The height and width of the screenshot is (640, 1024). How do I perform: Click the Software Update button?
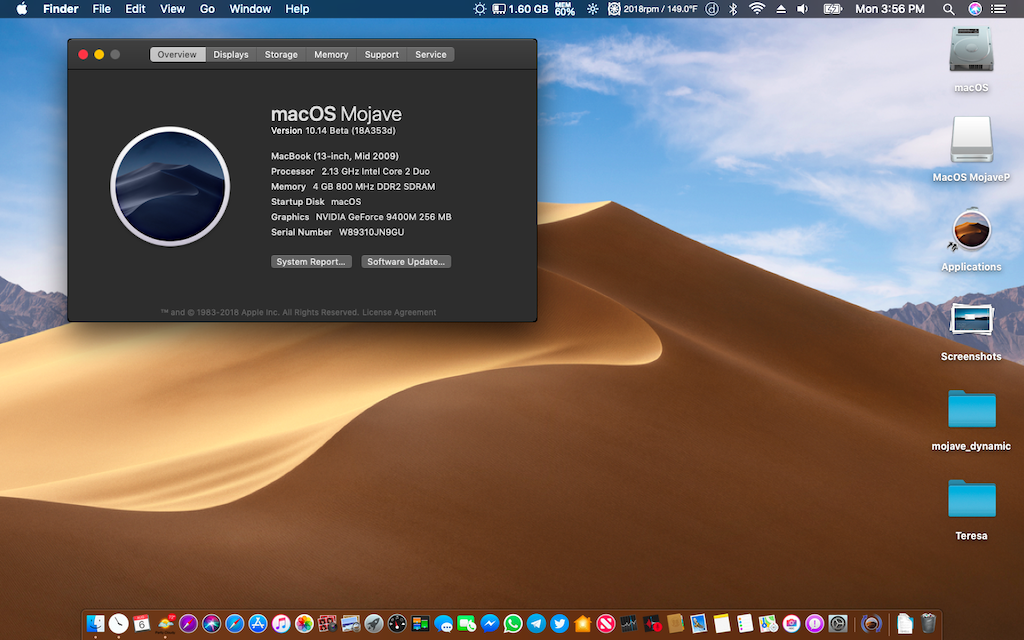pyautogui.click(x=406, y=261)
